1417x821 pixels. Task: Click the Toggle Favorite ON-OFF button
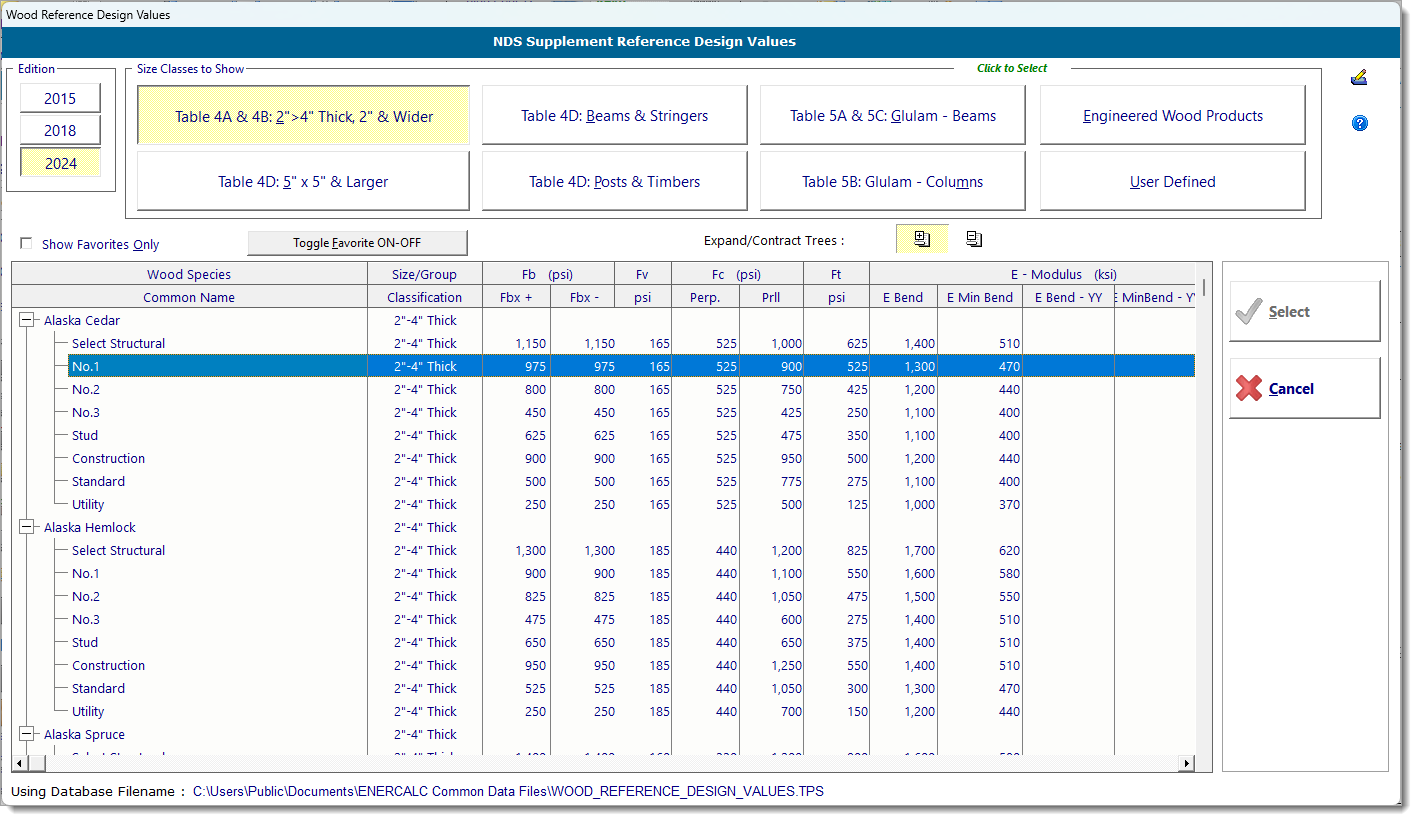point(357,243)
